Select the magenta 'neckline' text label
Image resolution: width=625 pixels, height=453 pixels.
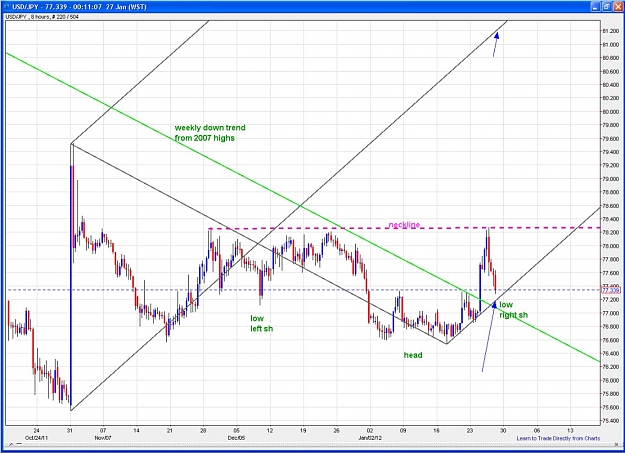click(x=404, y=225)
